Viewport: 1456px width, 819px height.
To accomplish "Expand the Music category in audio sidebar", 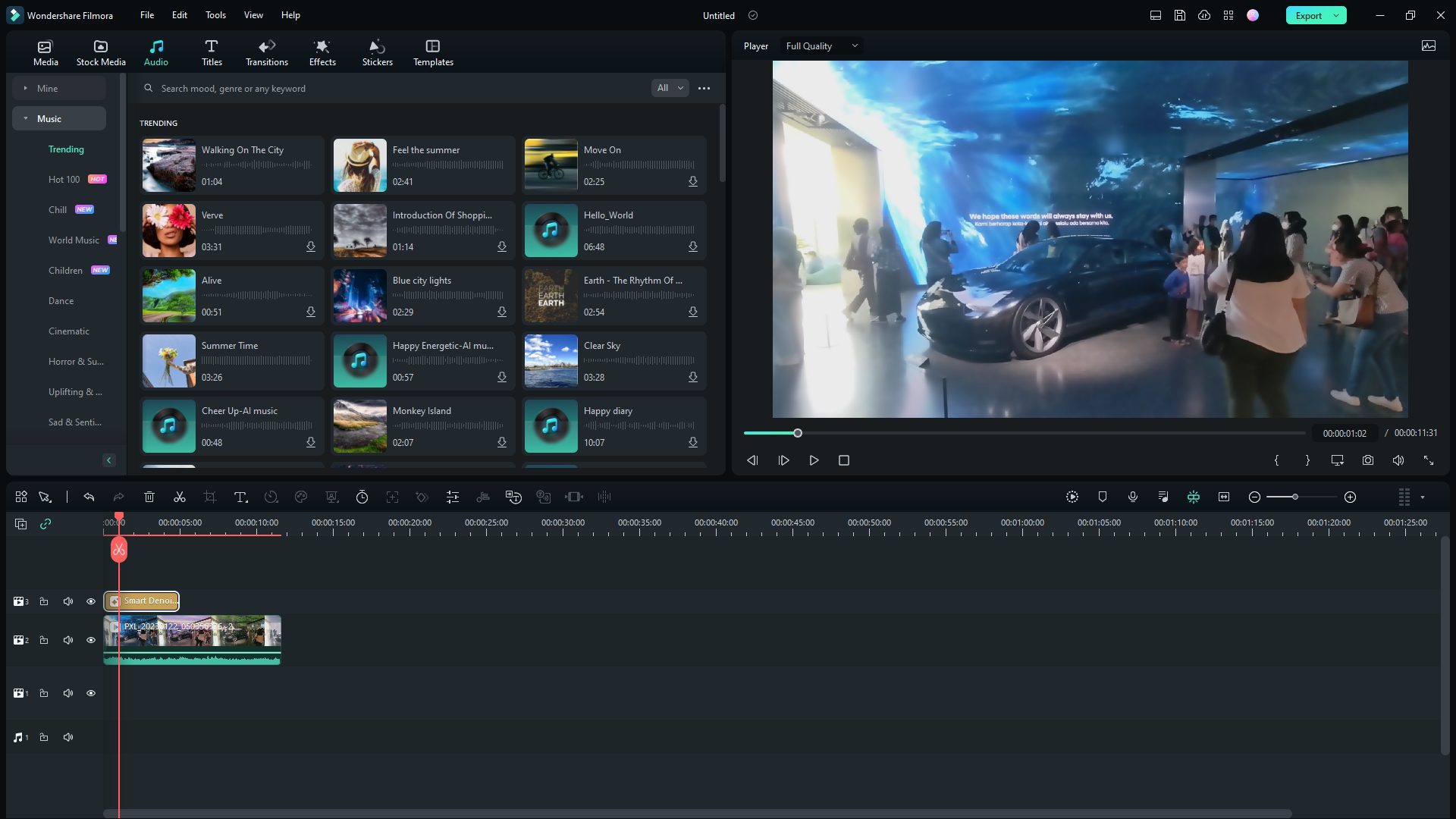I will coord(26,118).
